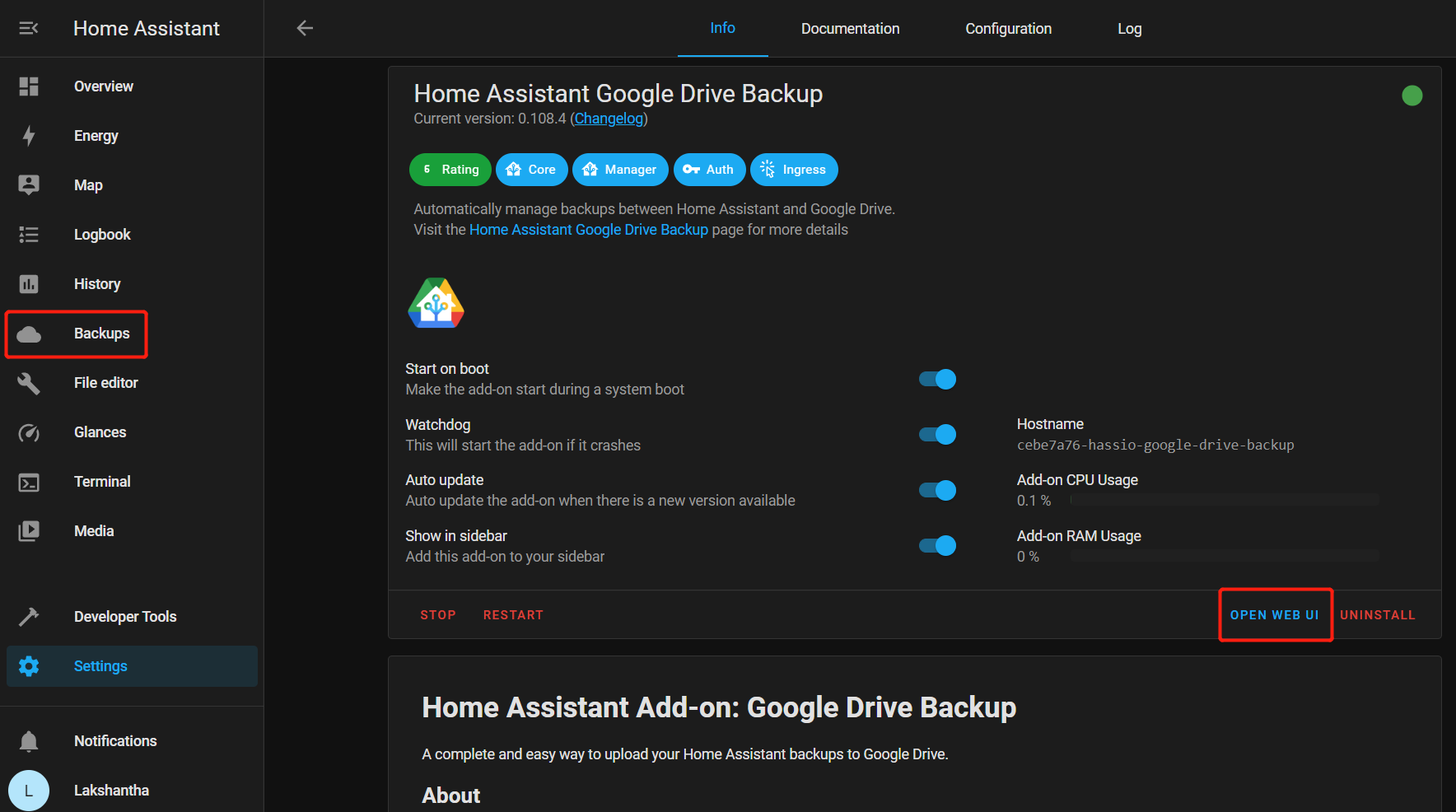
Task: Open the Documentation tab
Action: [851, 29]
